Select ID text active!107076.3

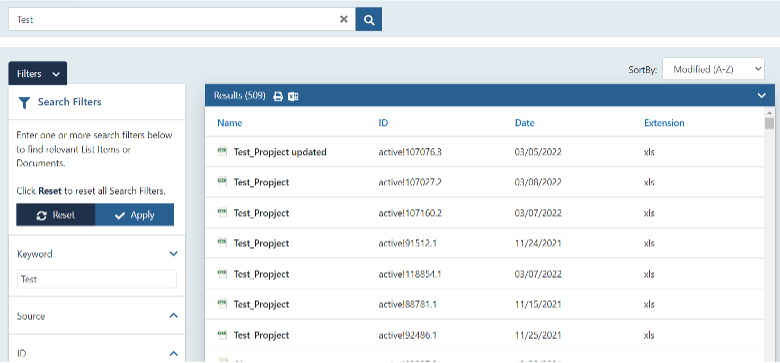[410, 152]
